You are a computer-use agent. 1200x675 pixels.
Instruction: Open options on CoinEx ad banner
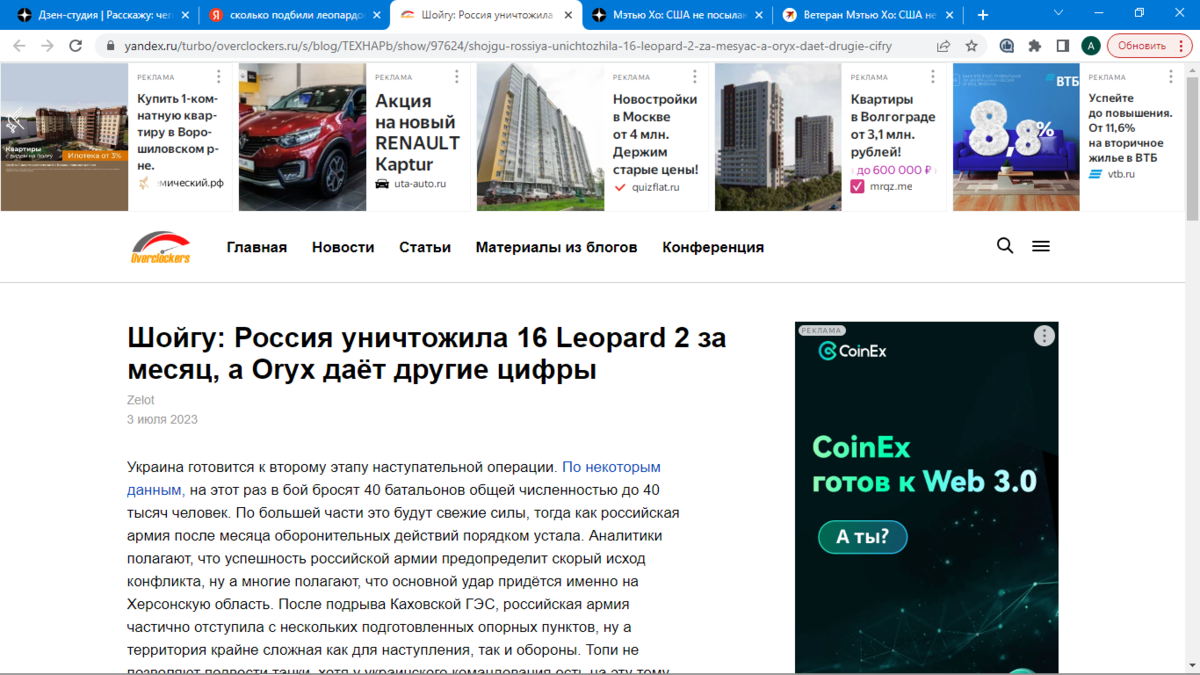1044,336
